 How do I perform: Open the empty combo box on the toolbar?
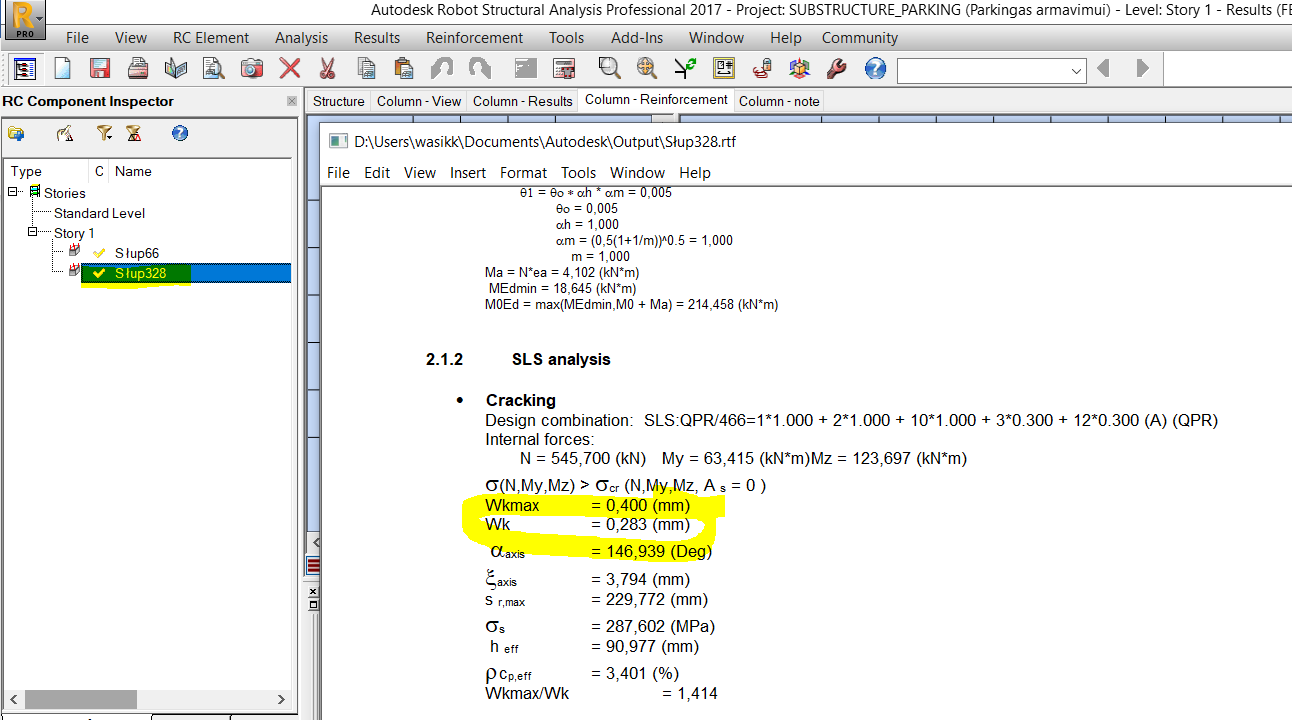tap(990, 70)
